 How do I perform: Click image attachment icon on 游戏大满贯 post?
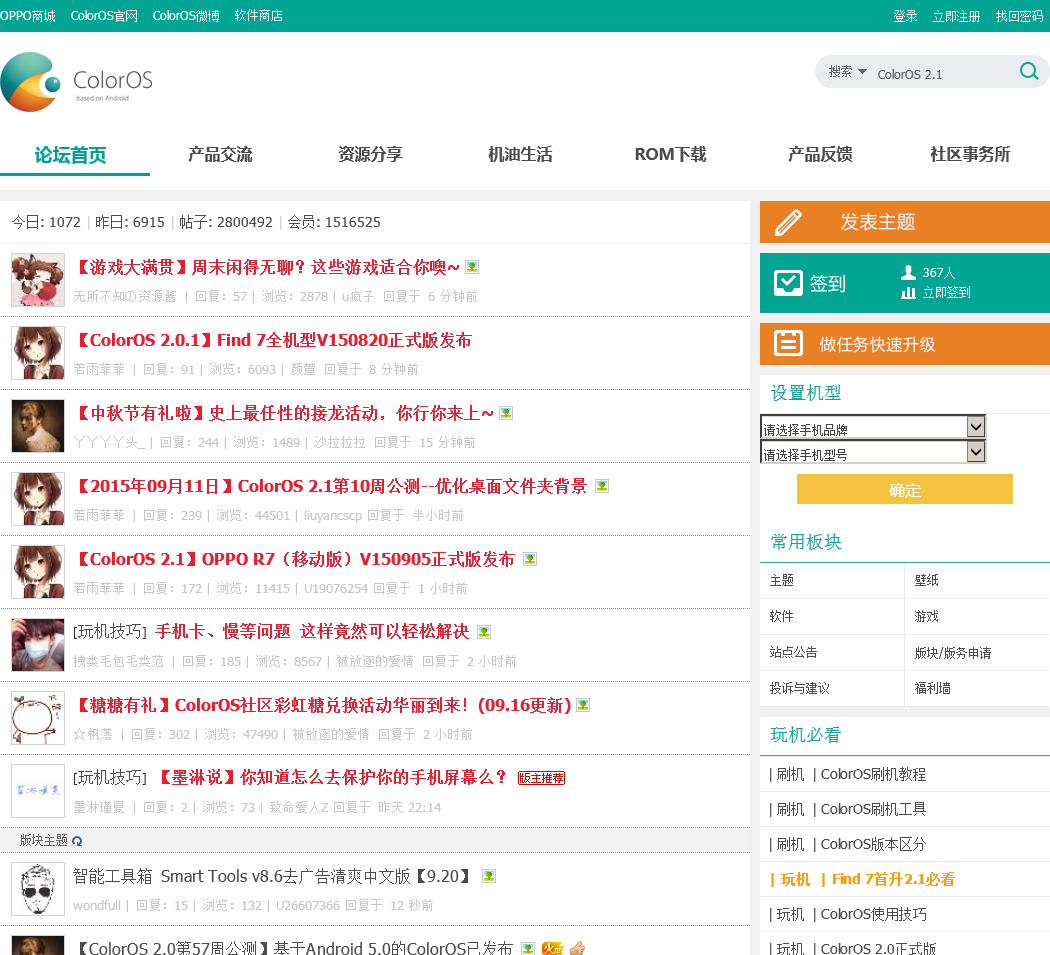[472, 267]
